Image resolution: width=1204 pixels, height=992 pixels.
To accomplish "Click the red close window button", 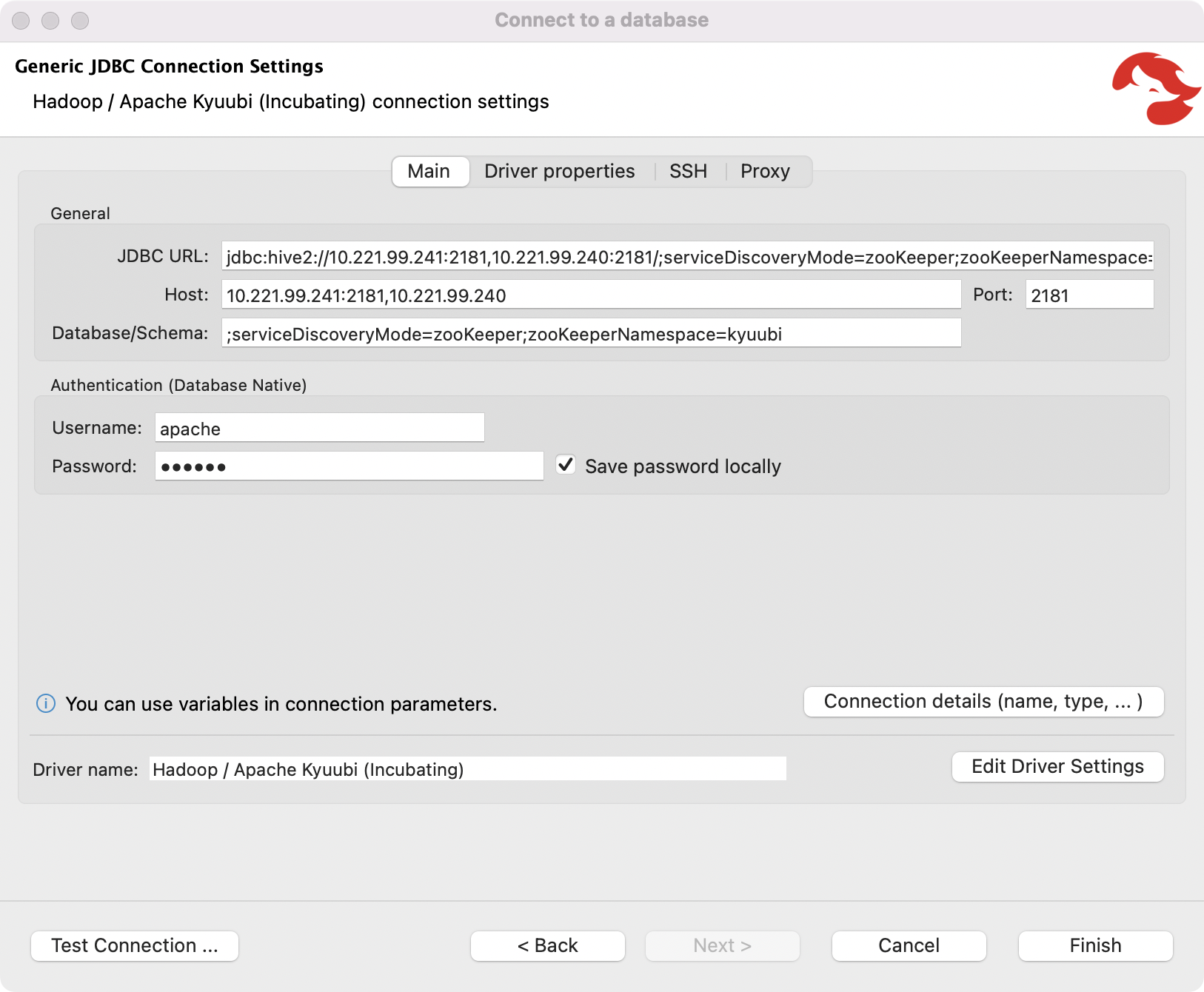I will click(x=21, y=21).
